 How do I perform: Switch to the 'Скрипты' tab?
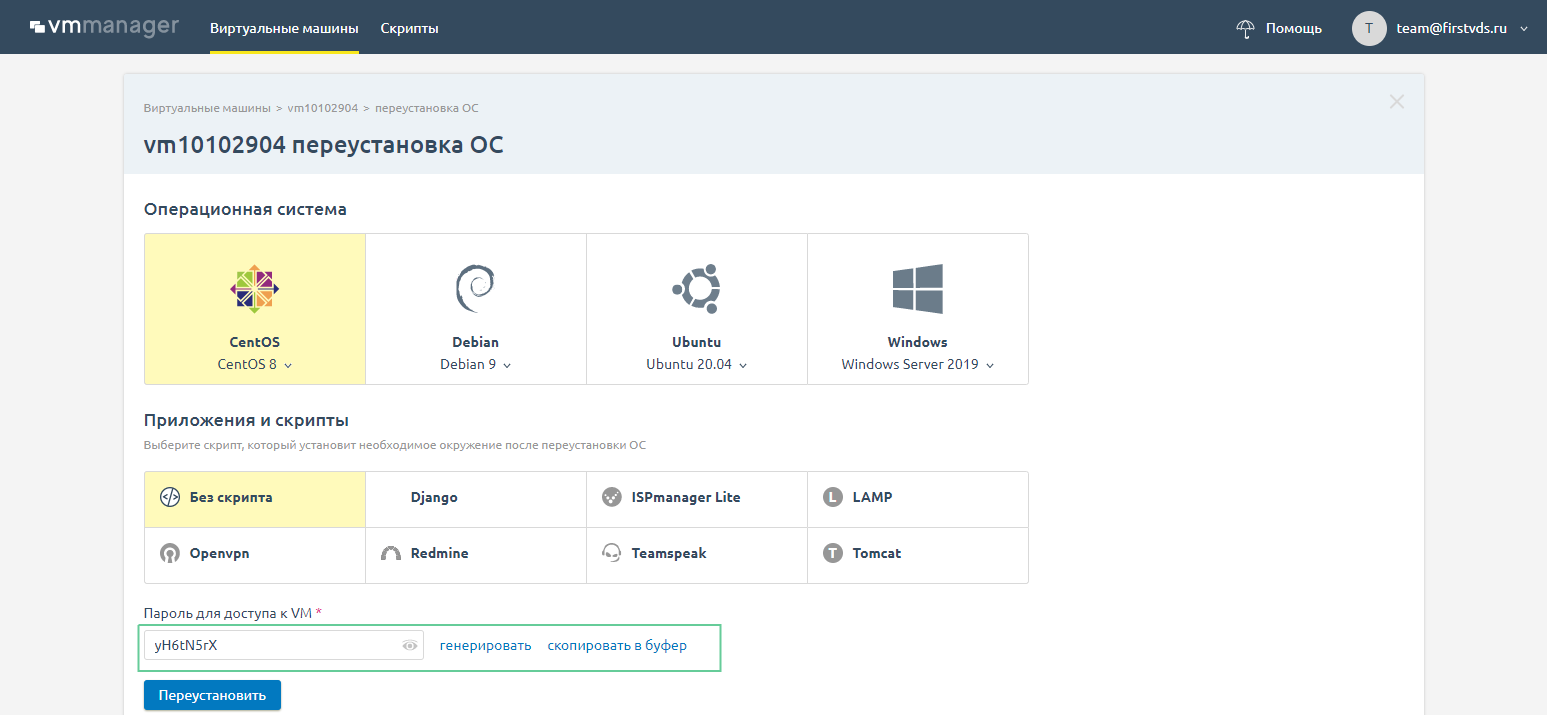pos(409,28)
